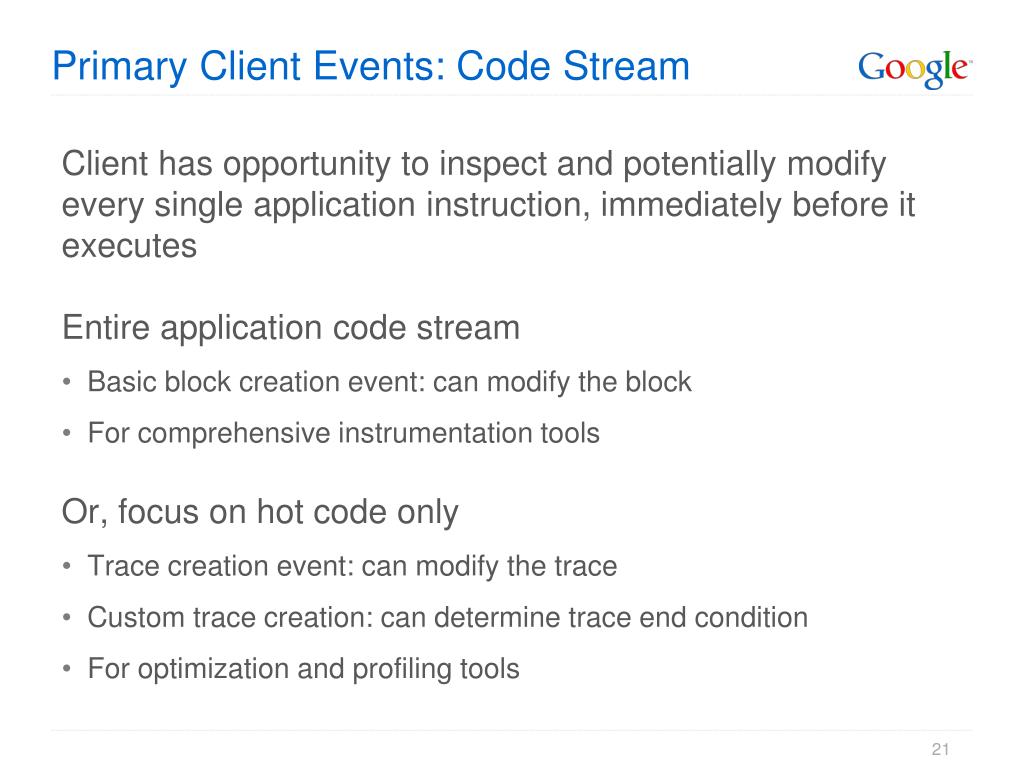Click the Custom trace creation bullet text
Viewport: 1024px width, 768px height.
pos(447,618)
